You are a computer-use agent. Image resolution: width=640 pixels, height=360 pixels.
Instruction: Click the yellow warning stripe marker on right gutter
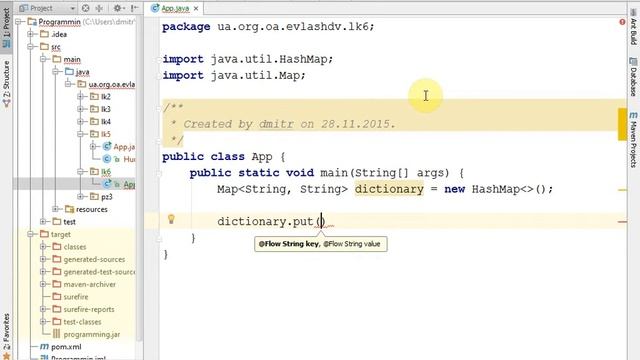[x=622, y=190]
